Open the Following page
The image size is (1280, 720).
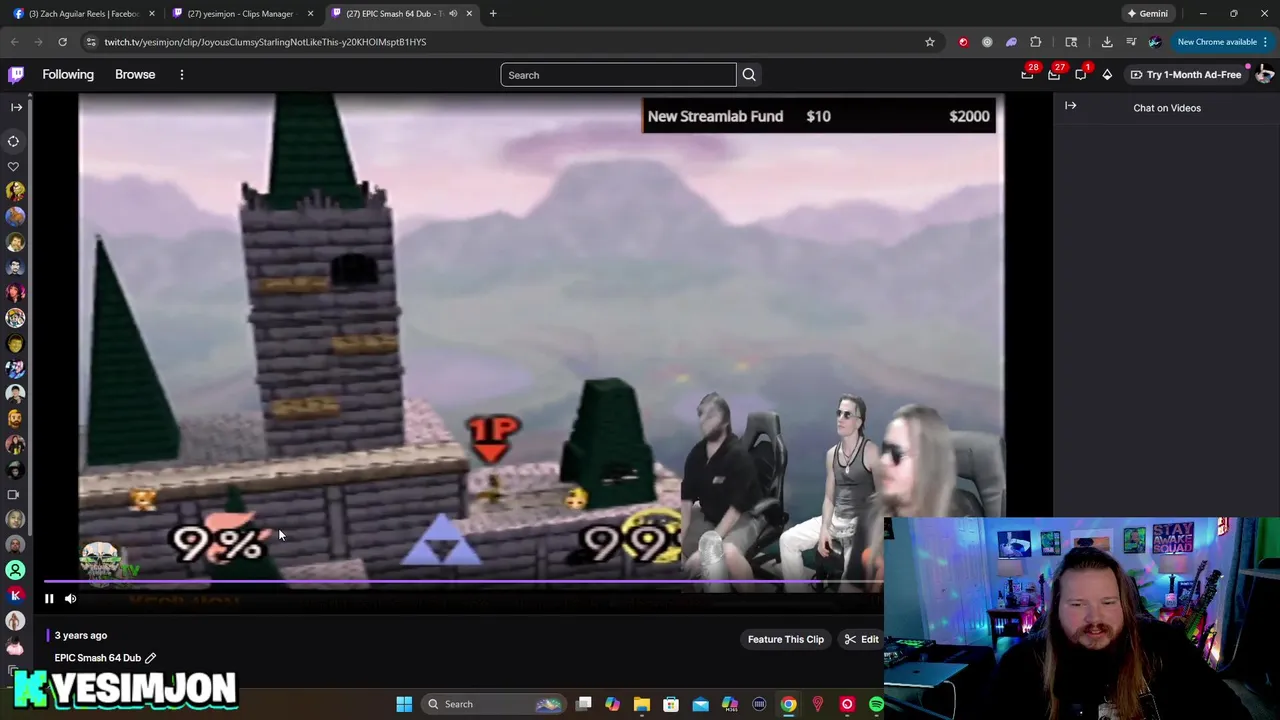click(68, 75)
